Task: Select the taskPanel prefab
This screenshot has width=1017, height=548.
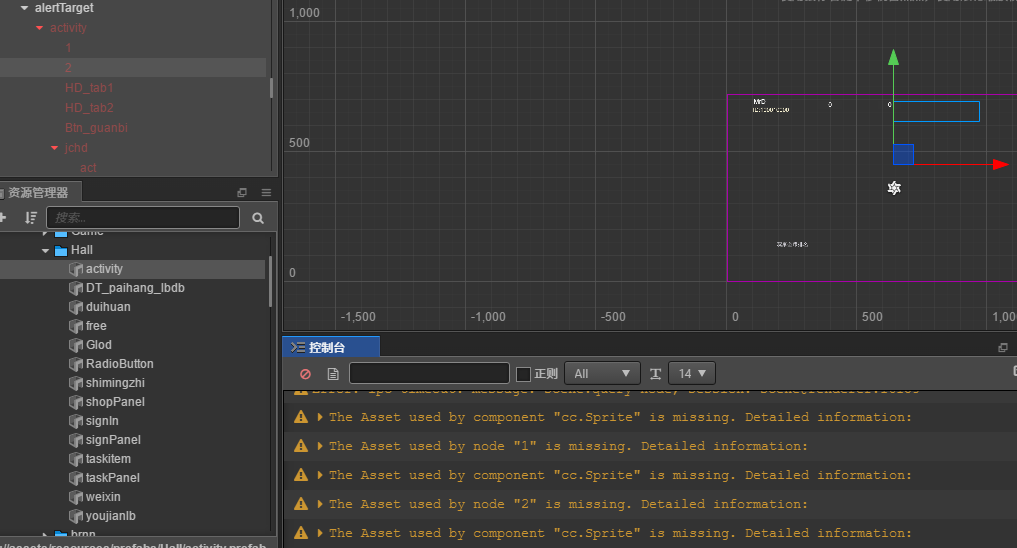Action: pyautogui.click(x=112, y=478)
